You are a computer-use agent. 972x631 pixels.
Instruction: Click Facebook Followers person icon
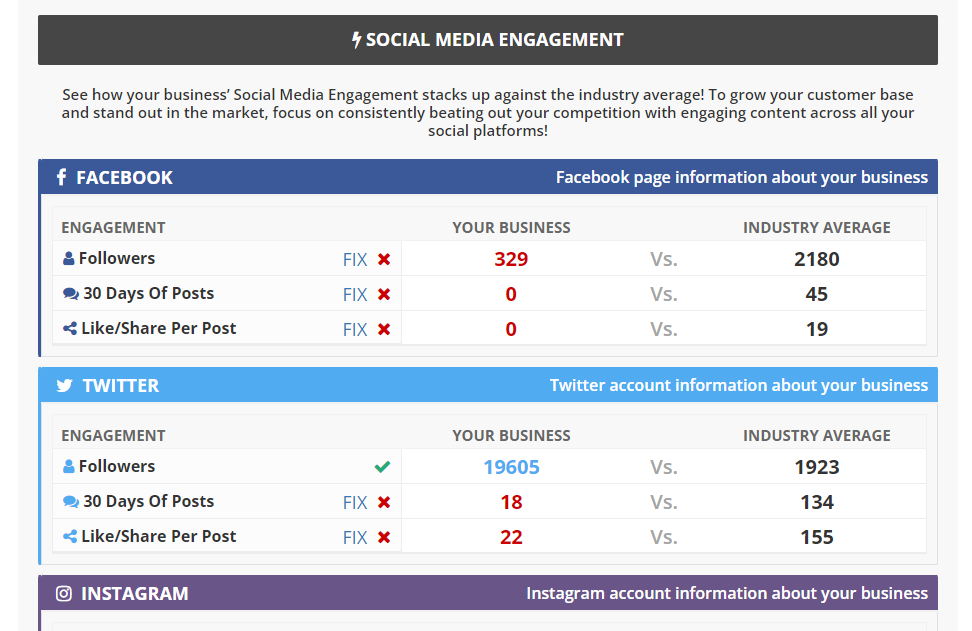(x=68, y=259)
